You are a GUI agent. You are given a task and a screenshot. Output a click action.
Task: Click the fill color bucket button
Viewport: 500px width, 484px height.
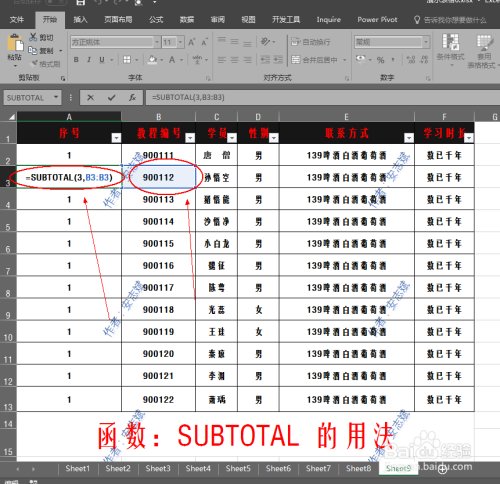tap(152, 60)
